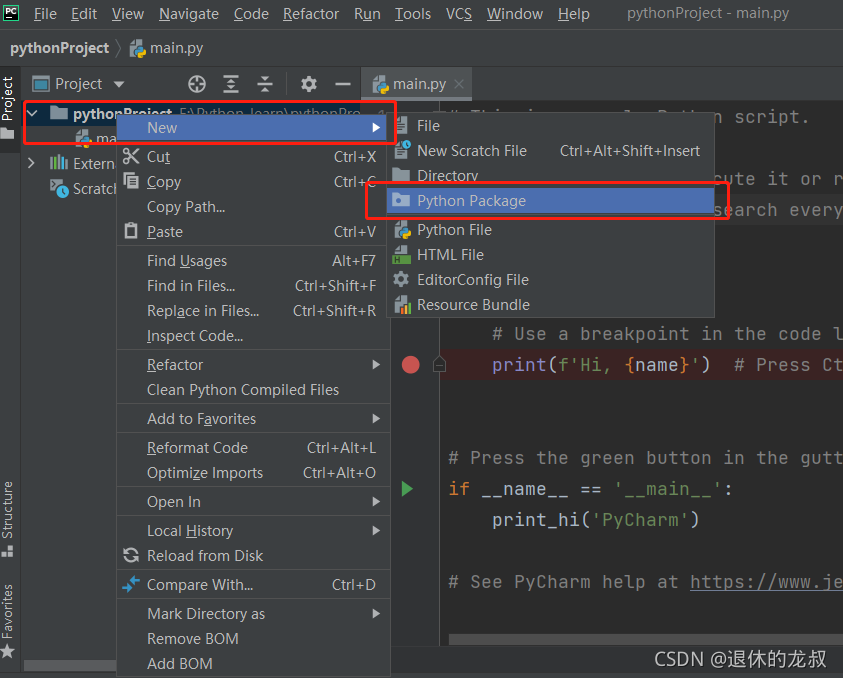Hide the Project panel with minus icon
Screen dimensions: 843x678
coord(342,84)
